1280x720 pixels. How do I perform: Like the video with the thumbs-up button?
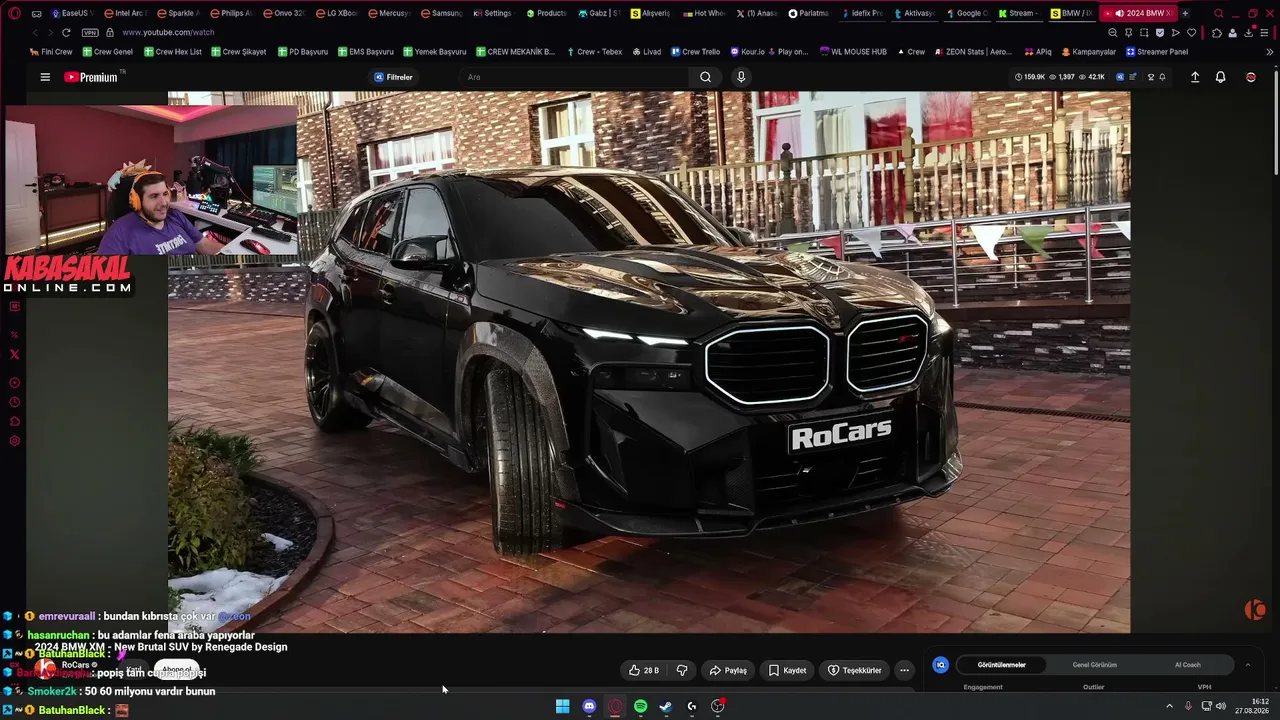tap(643, 670)
